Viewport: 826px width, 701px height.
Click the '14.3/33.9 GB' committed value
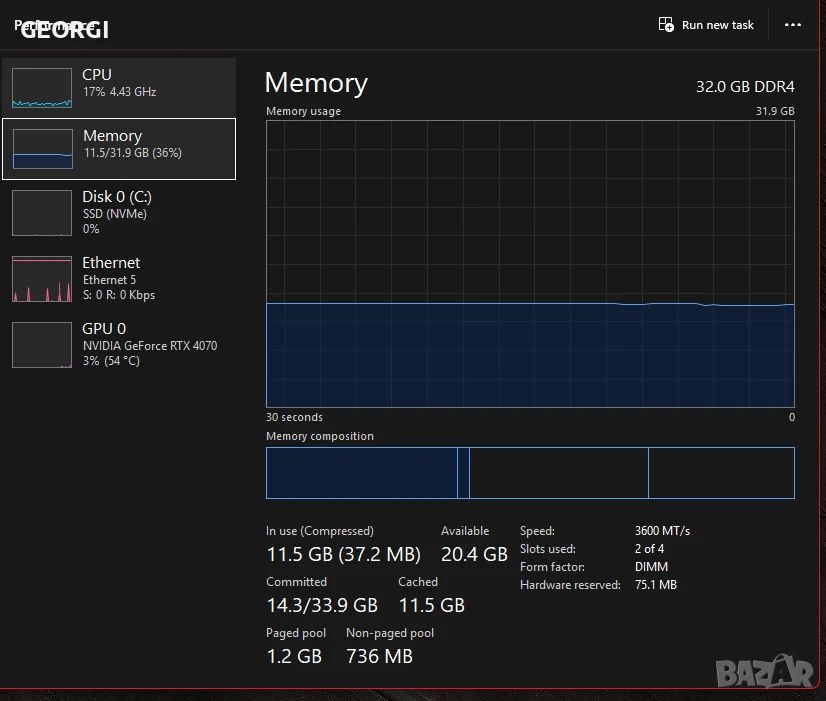click(x=322, y=605)
